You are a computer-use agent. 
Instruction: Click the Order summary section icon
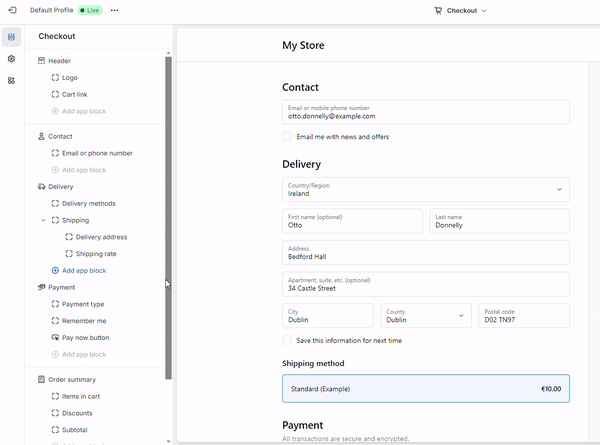click(x=41, y=380)
